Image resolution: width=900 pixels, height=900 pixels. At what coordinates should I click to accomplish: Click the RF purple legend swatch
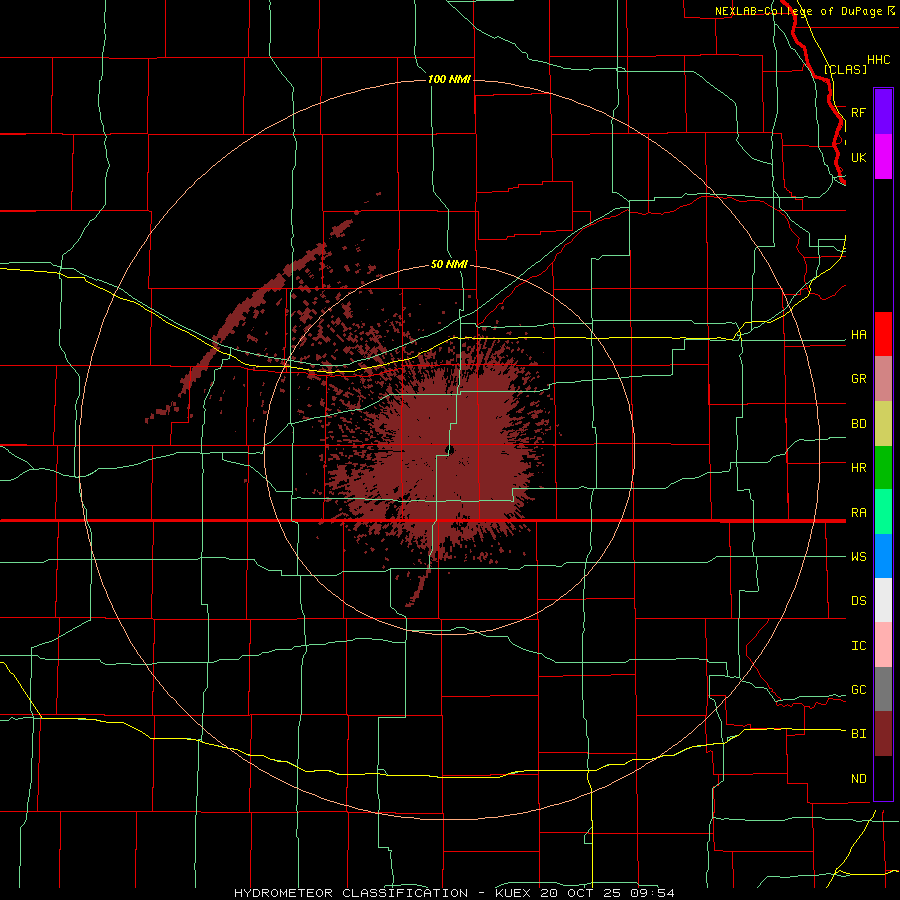tap(883, 112)
